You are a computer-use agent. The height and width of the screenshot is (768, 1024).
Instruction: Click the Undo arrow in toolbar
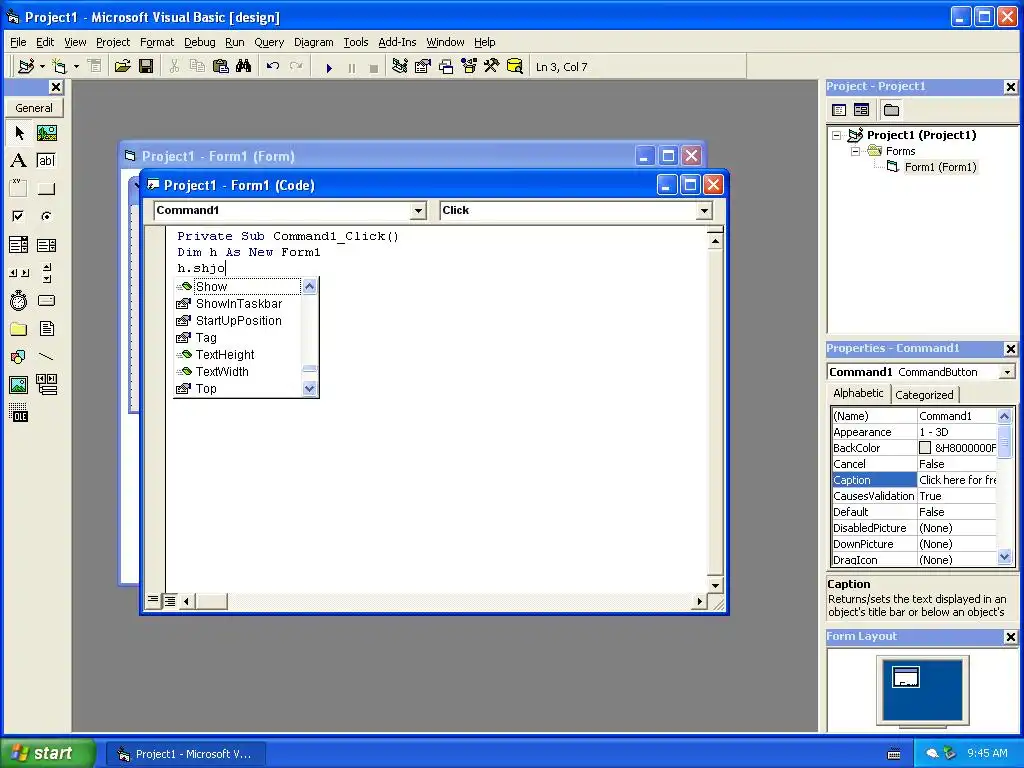pos(273,66)
